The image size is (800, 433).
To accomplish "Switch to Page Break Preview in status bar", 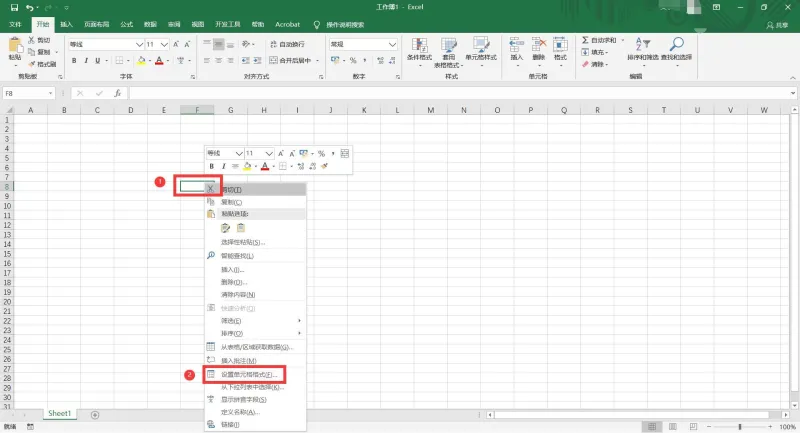I will pos(693,426).
